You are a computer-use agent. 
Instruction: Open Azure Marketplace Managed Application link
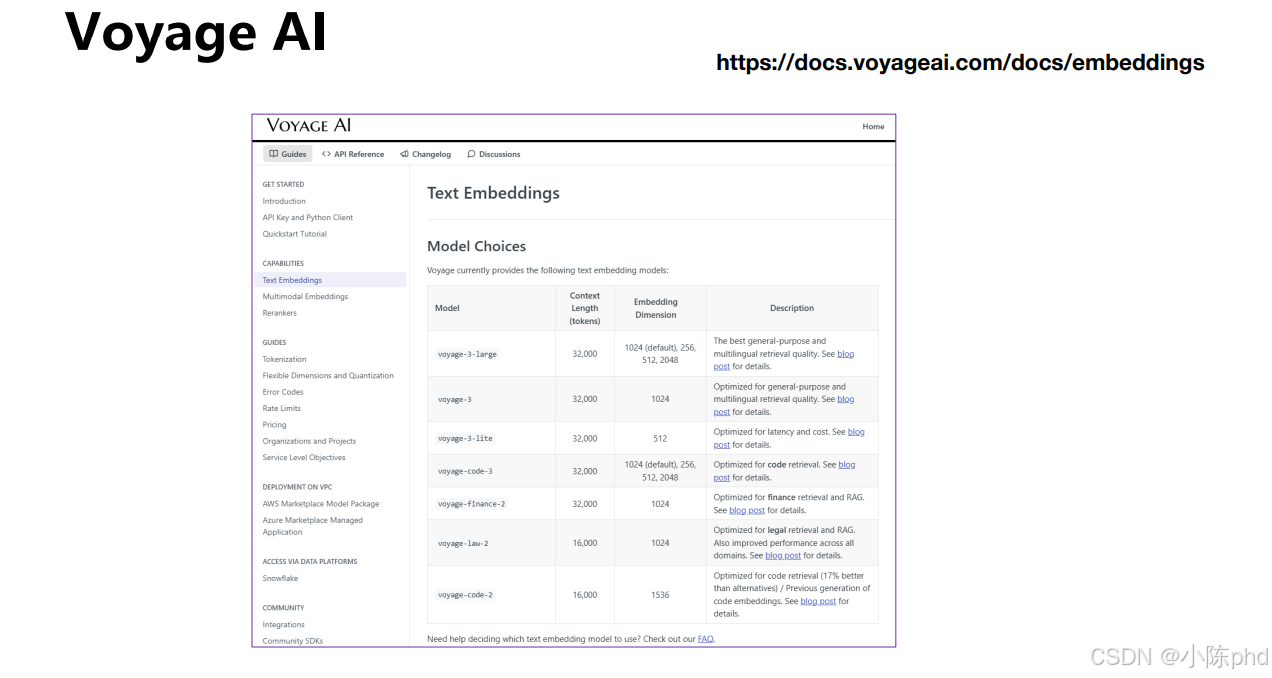pos(313,526)
